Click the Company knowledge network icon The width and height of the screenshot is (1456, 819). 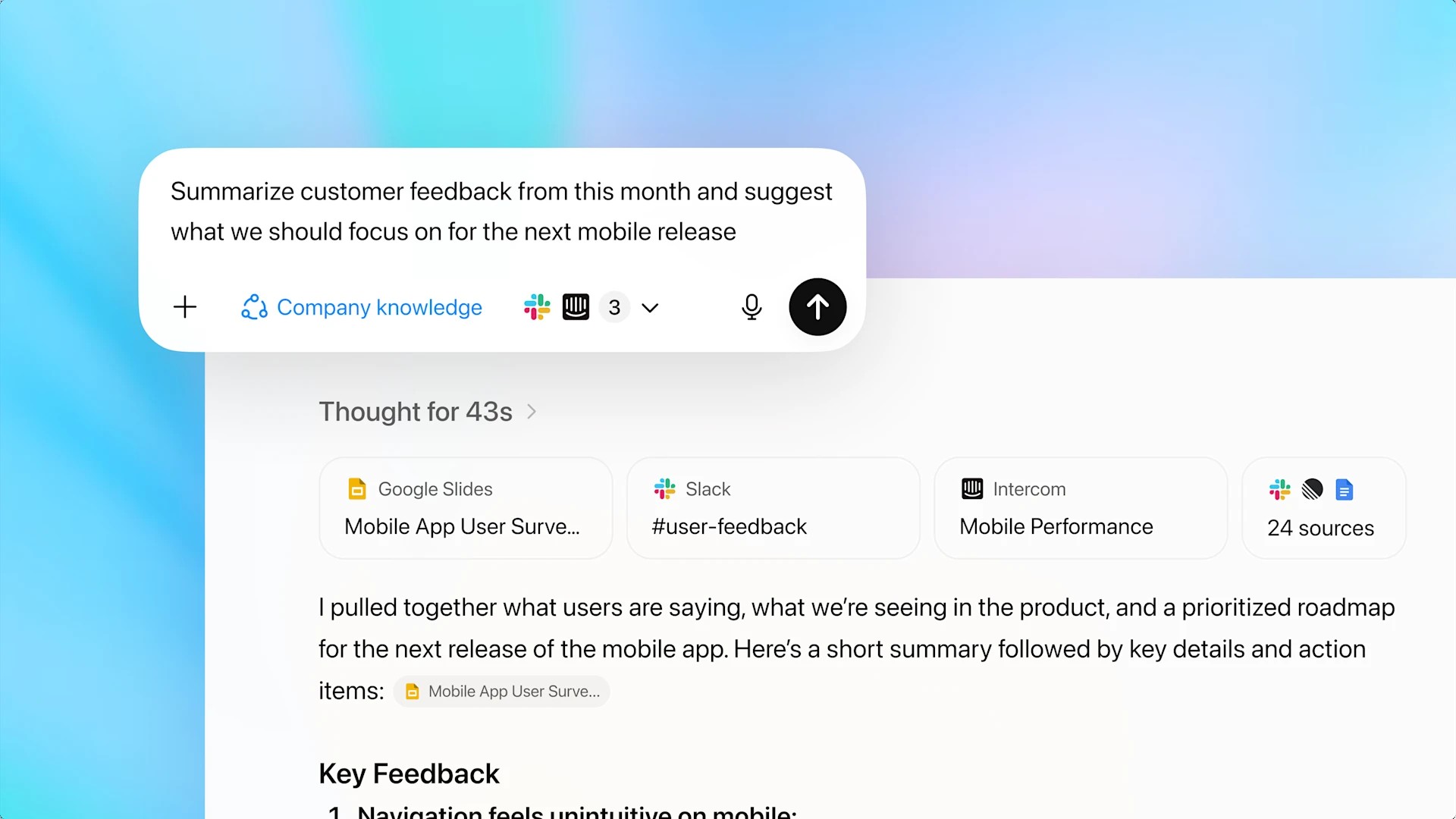click(253, 307)
